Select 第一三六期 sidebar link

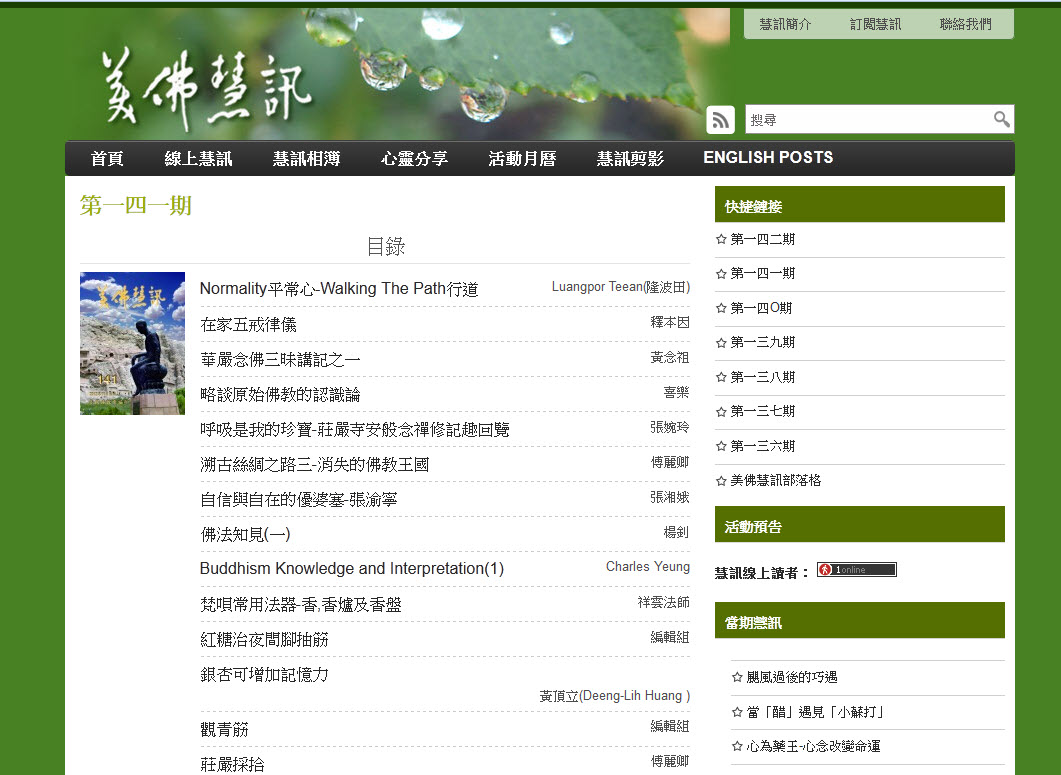point(762,446)
